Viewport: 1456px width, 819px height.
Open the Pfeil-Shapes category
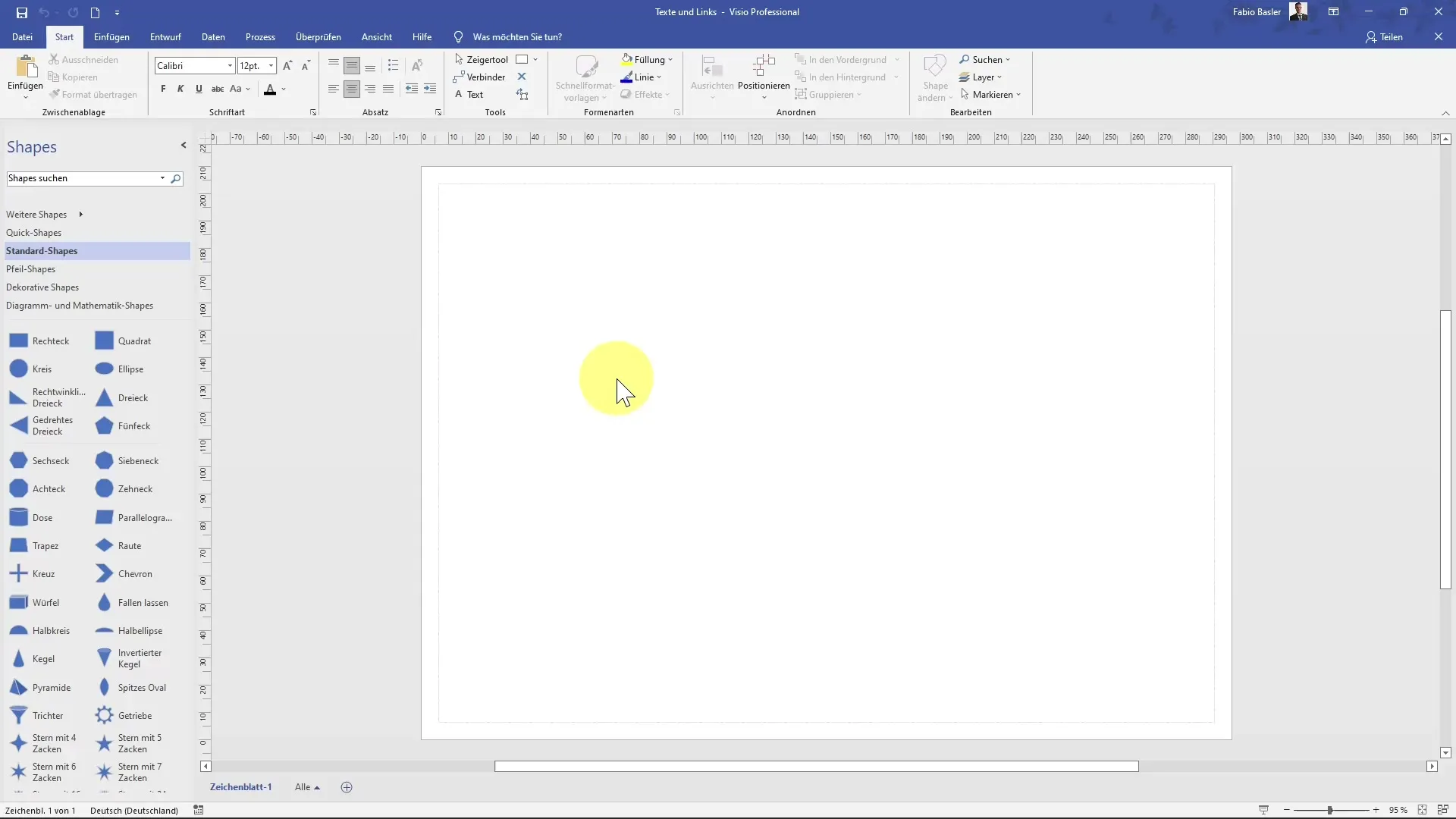coord(30,268)
